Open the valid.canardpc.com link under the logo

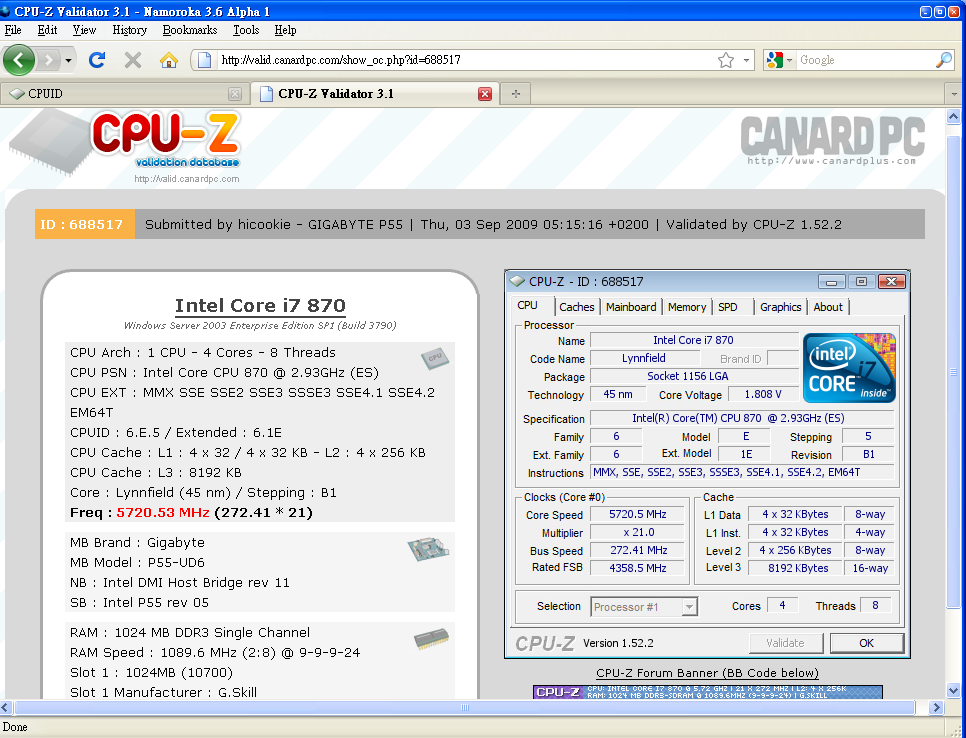[x=187, y=179]
